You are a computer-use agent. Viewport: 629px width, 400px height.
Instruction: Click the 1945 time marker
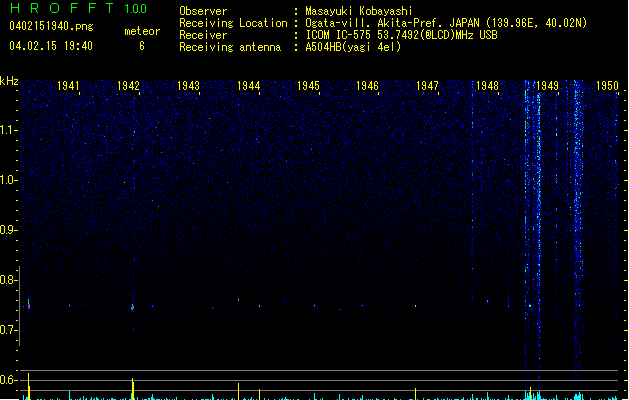(308, 85)
